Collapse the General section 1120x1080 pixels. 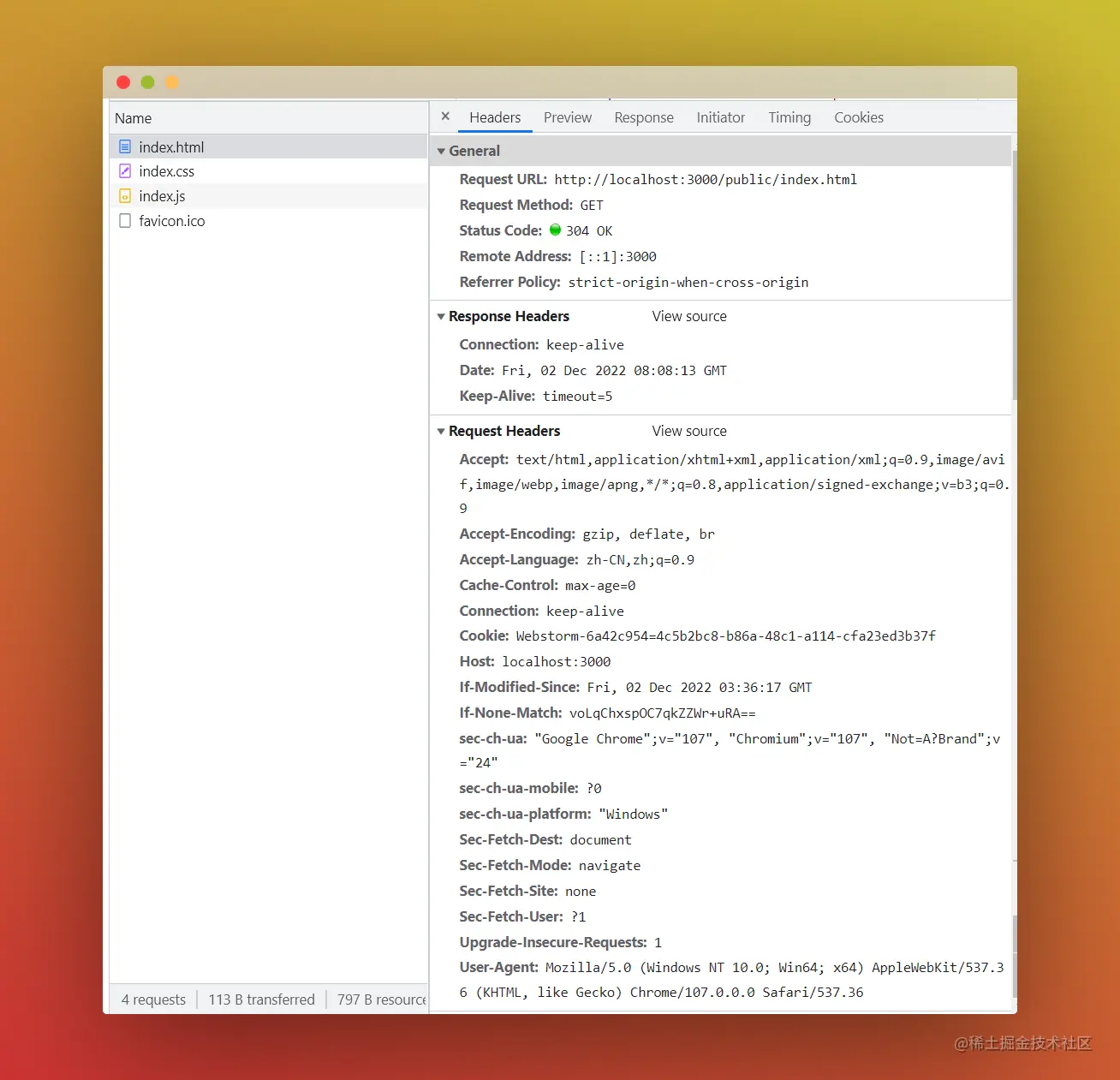click(441, 151)
